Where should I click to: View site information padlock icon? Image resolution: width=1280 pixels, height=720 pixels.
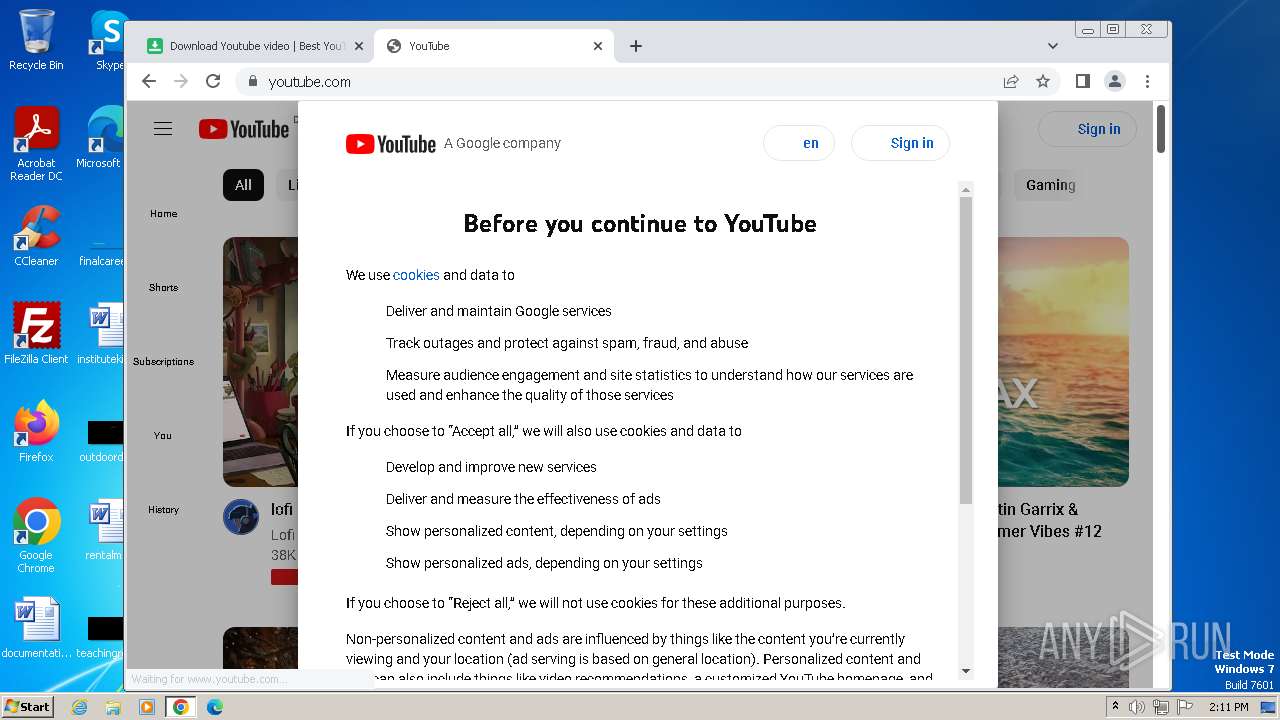coord(253,81)
